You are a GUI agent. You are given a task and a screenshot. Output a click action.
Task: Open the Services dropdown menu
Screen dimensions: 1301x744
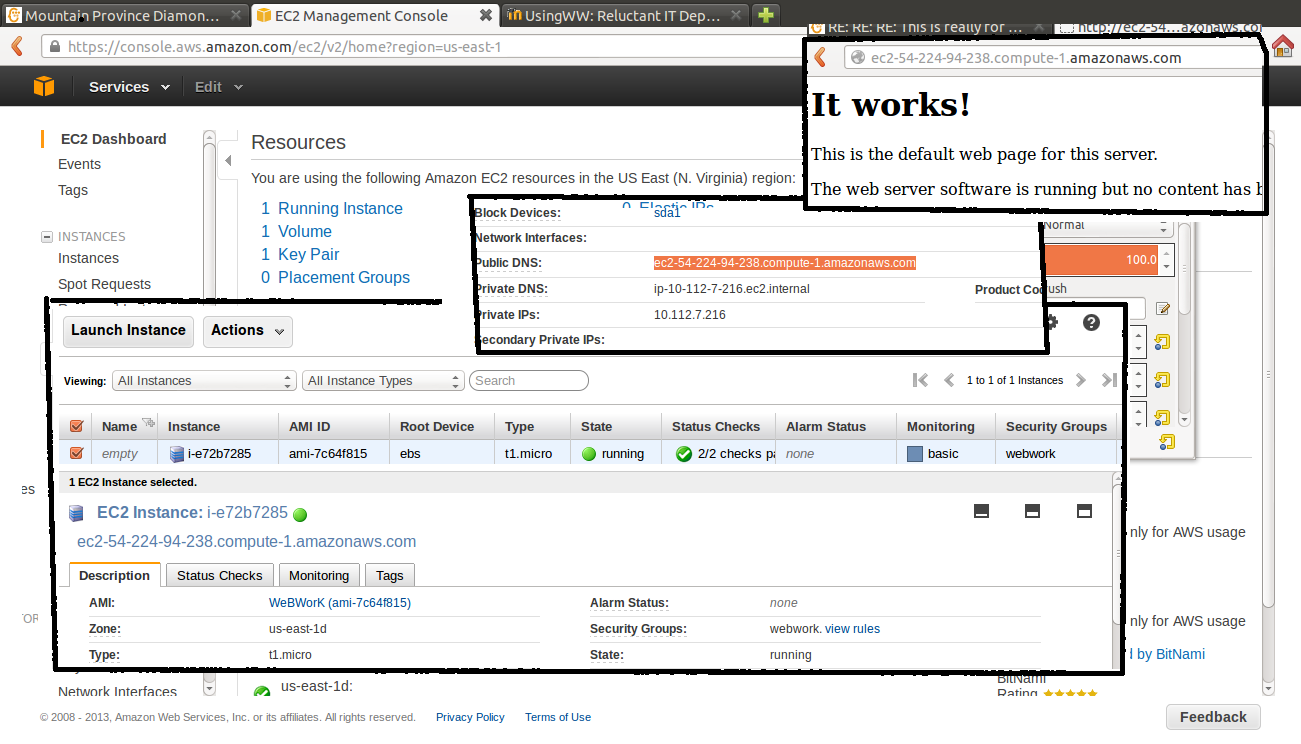130,87
